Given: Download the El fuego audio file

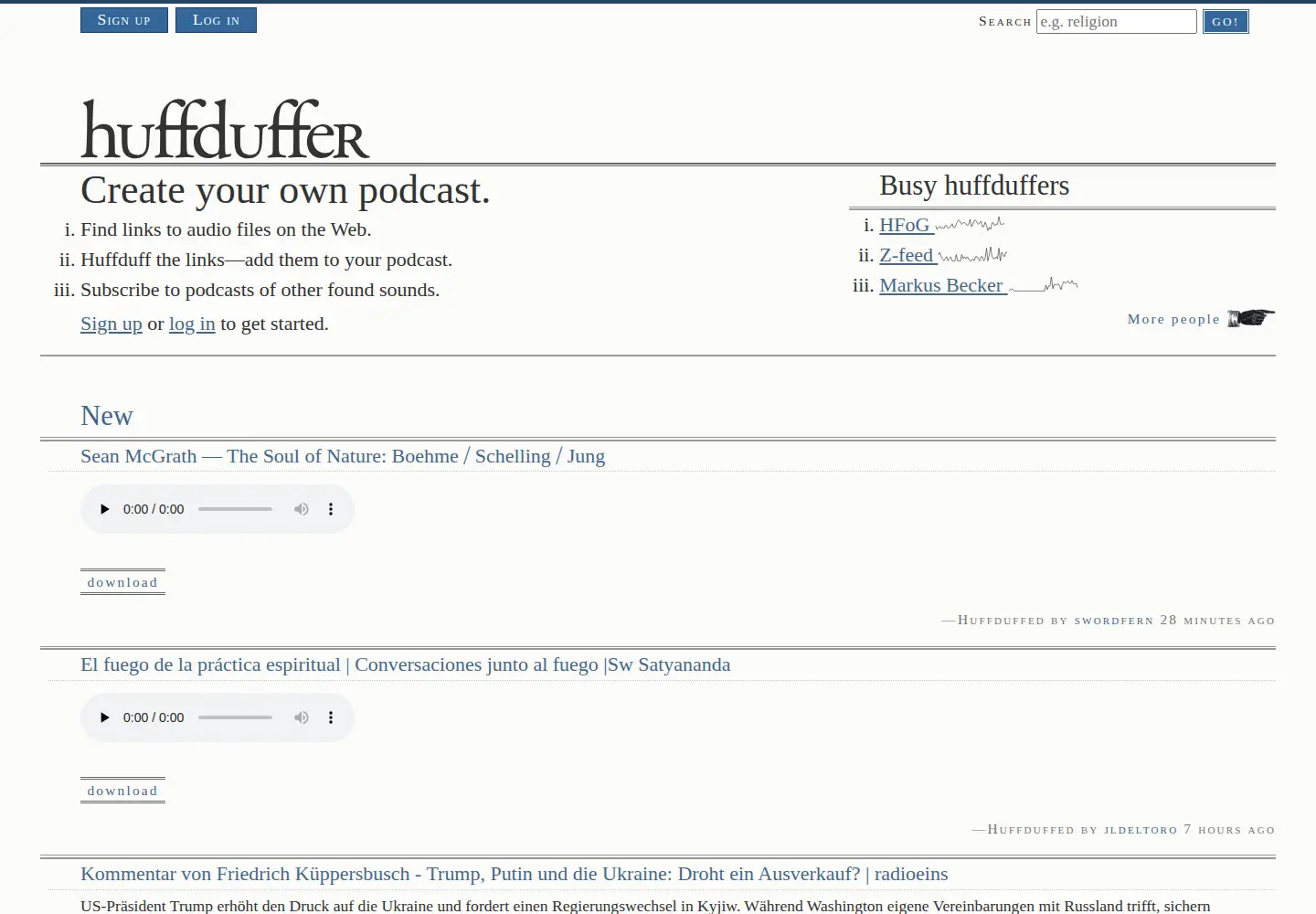Looking at the screenshot, I should pos(122,791).
